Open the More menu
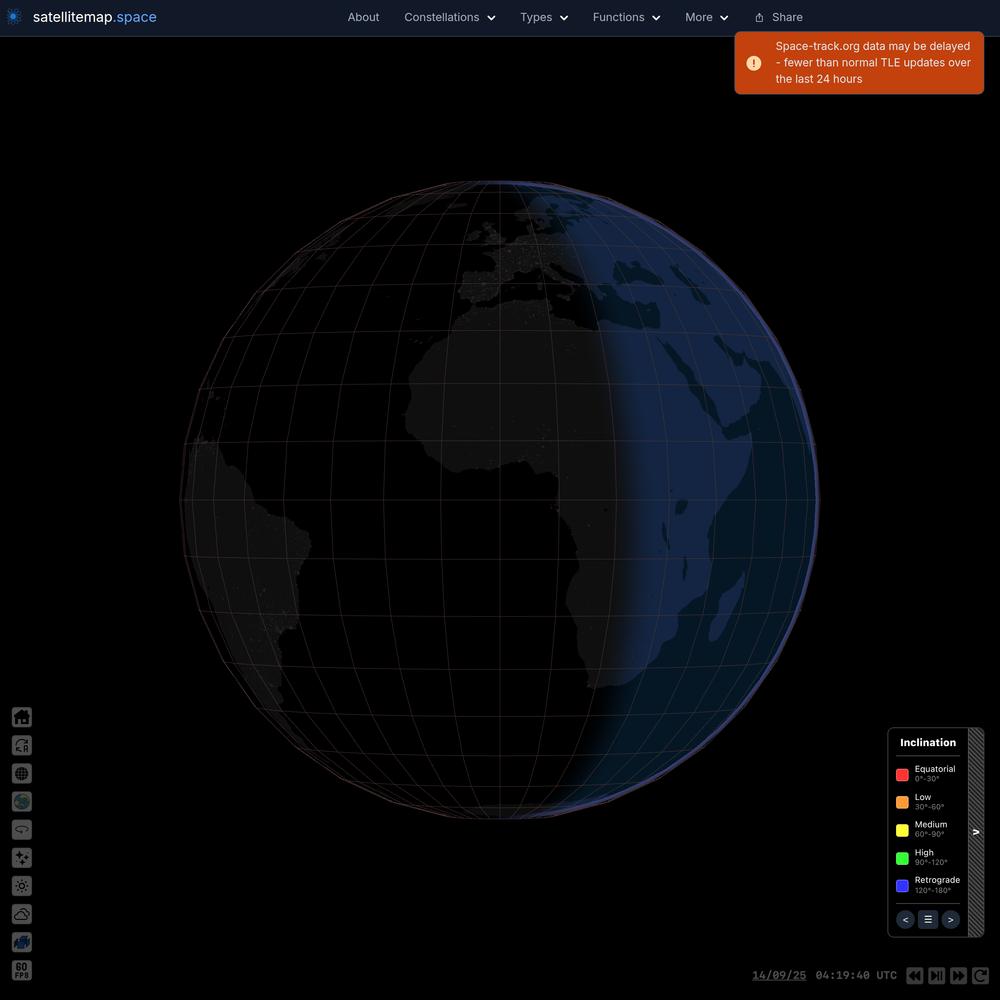The height and width of the screenshot is (1000, 1000). (706, 17)
